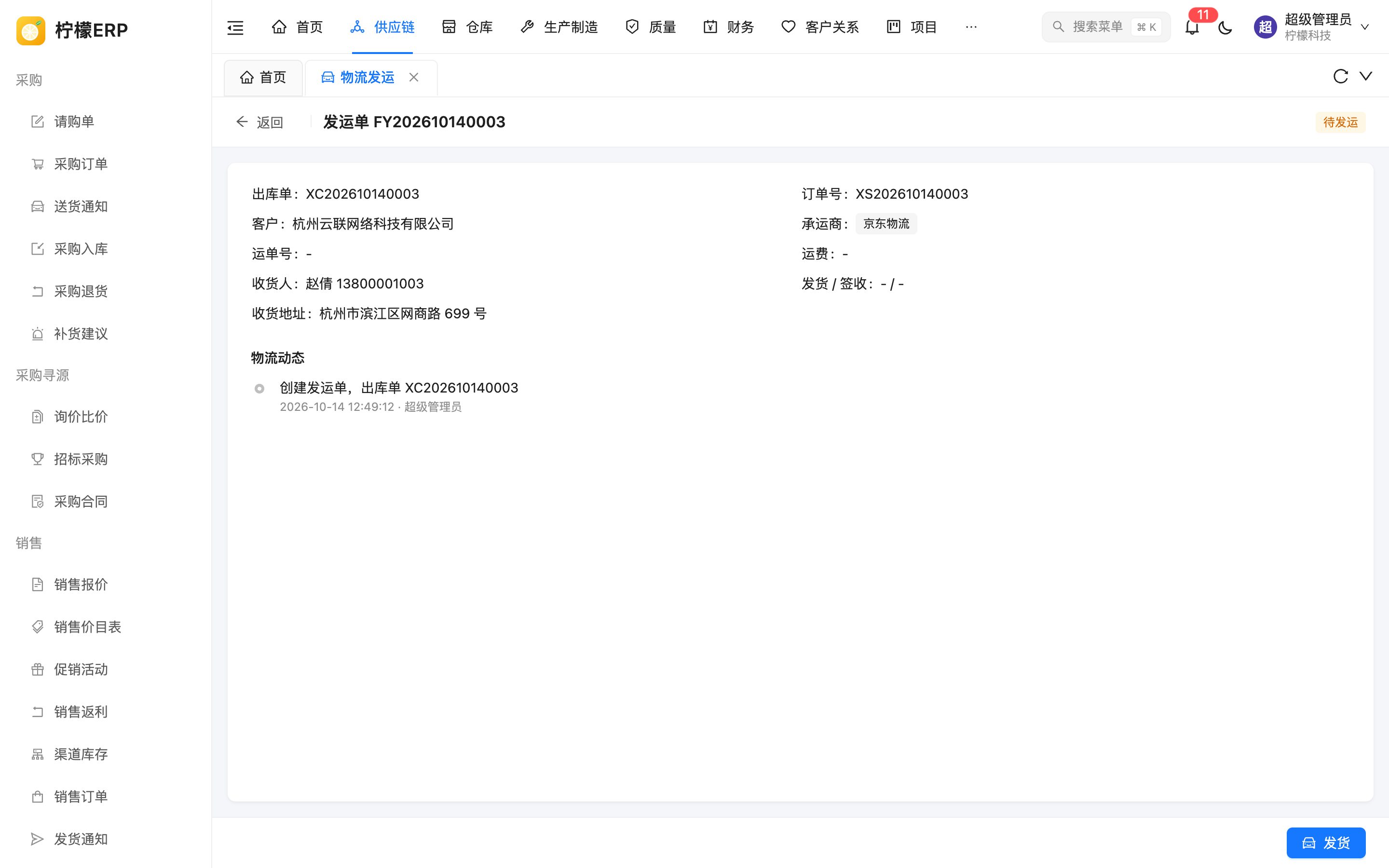Switch to the 首页 page tab
This screenshot has width=1389, height=868.
(263, 78)
